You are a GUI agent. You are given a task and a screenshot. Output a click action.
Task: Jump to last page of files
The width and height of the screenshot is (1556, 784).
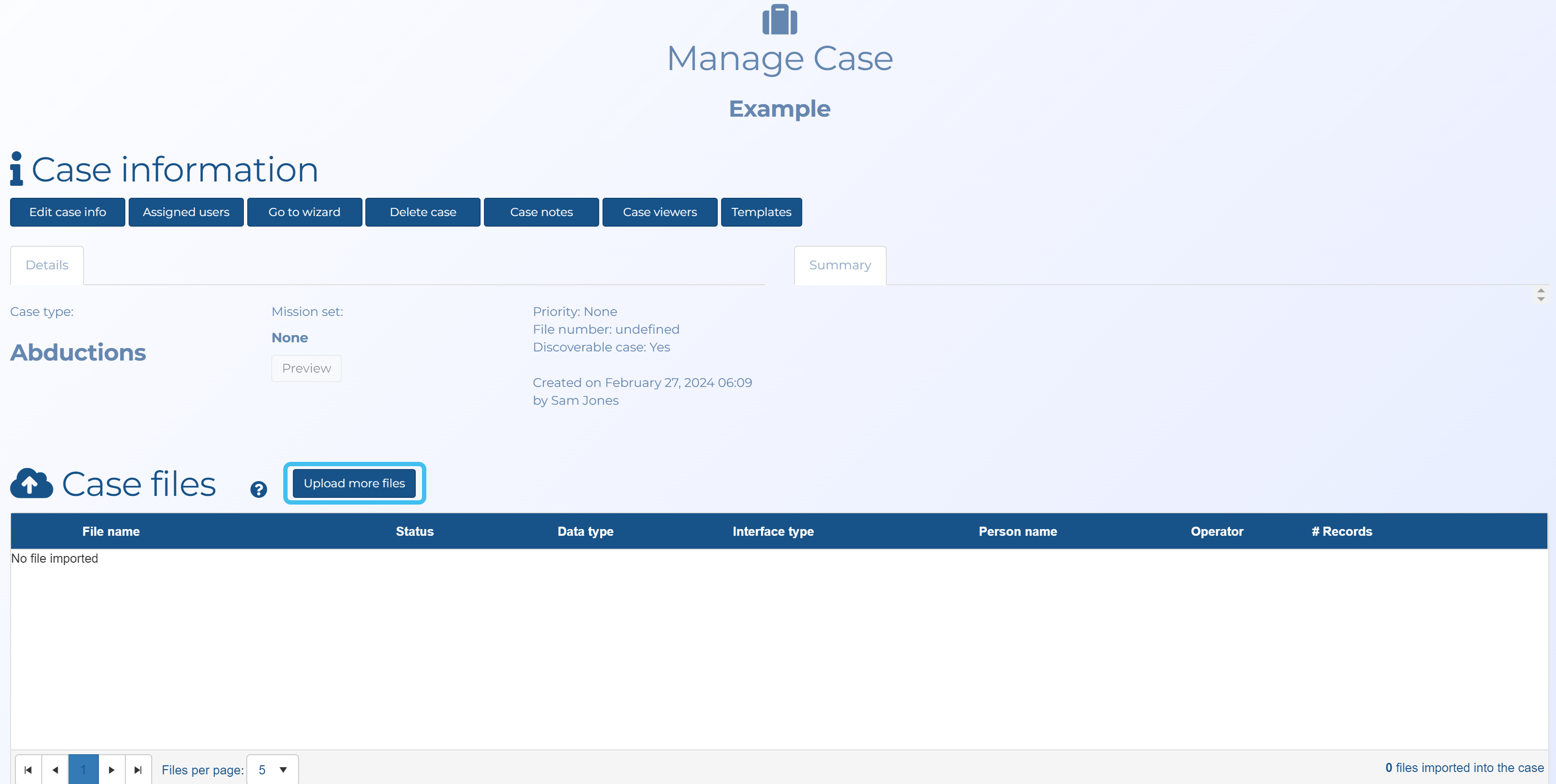(x=138, y=770)
